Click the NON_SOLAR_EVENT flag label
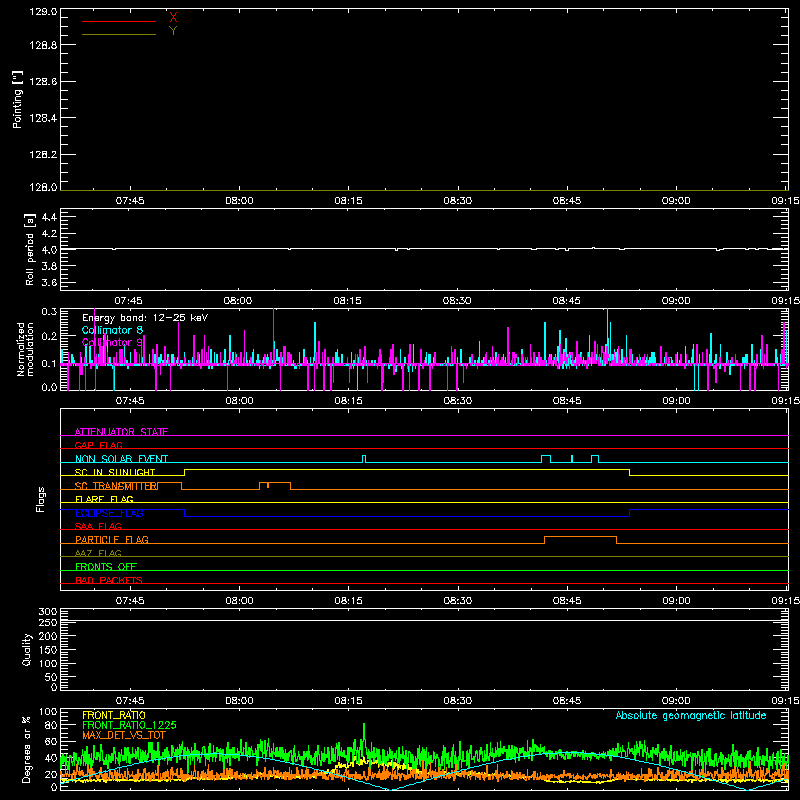Image resolution: width=800 pixels, height=800 pixels. click(121, 459)
